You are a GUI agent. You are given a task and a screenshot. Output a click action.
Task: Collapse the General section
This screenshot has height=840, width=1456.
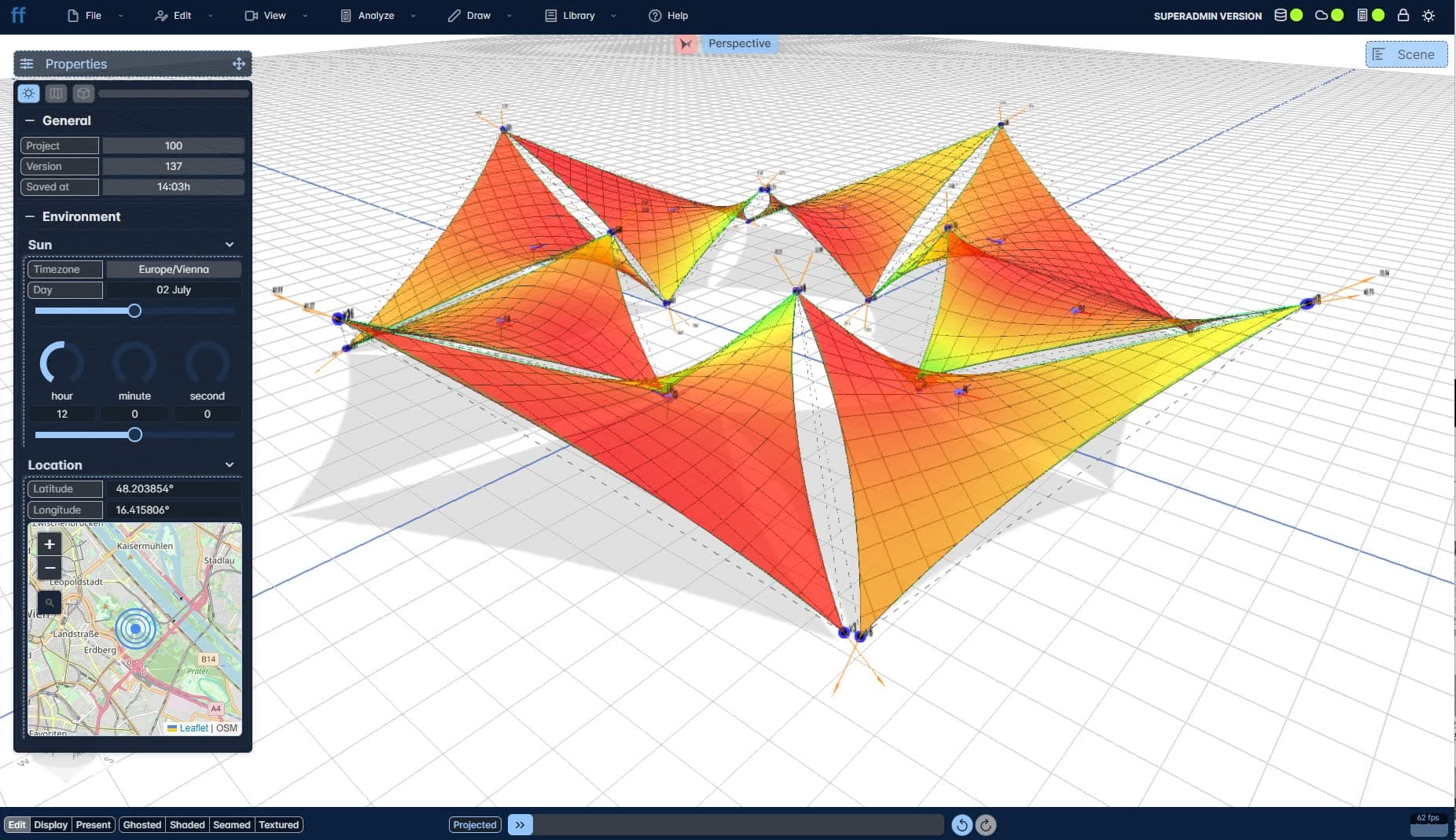[30, 120]
